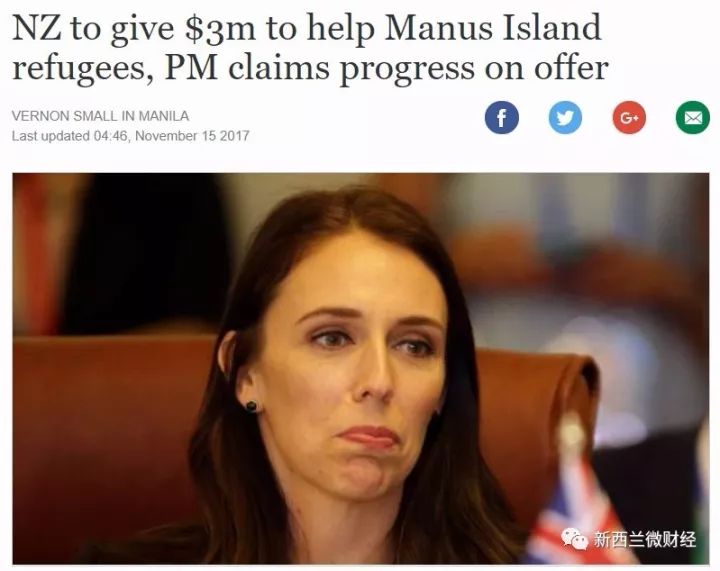Image resolution: width=720 pixels, height=571 pixels.
Task: Click the WeChat logo in the watermark
Action: [574, 538]
